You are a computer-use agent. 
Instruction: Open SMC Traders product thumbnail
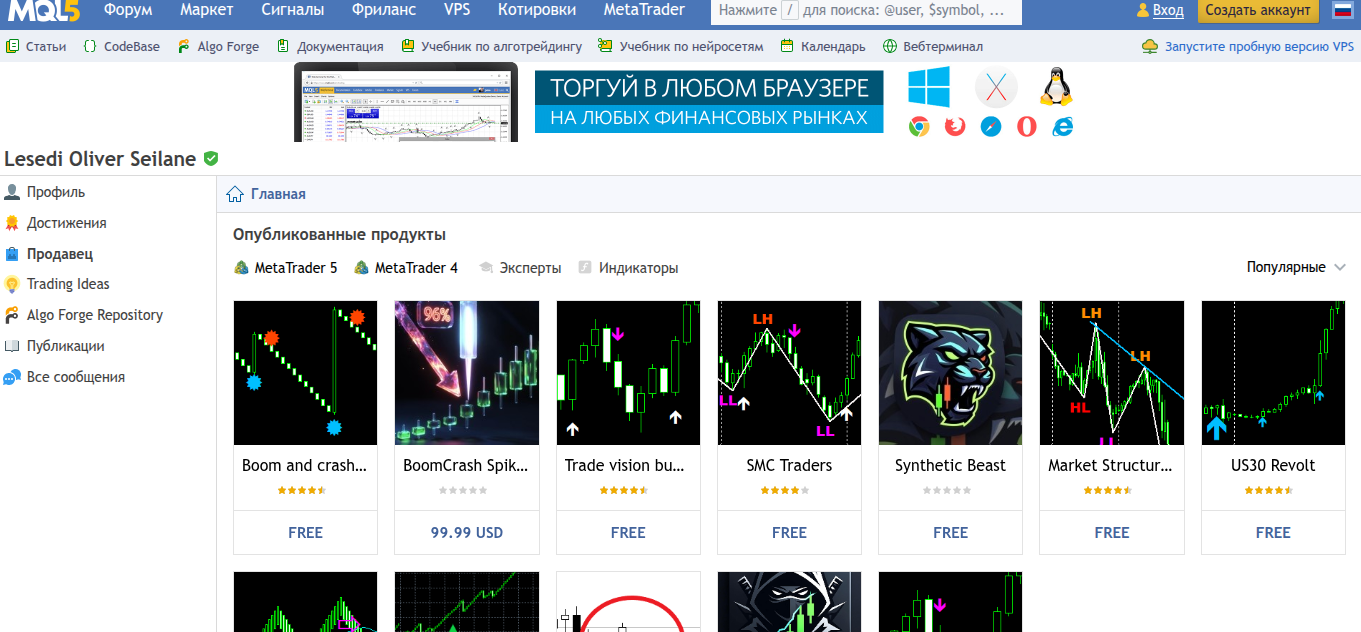(790, 373)
